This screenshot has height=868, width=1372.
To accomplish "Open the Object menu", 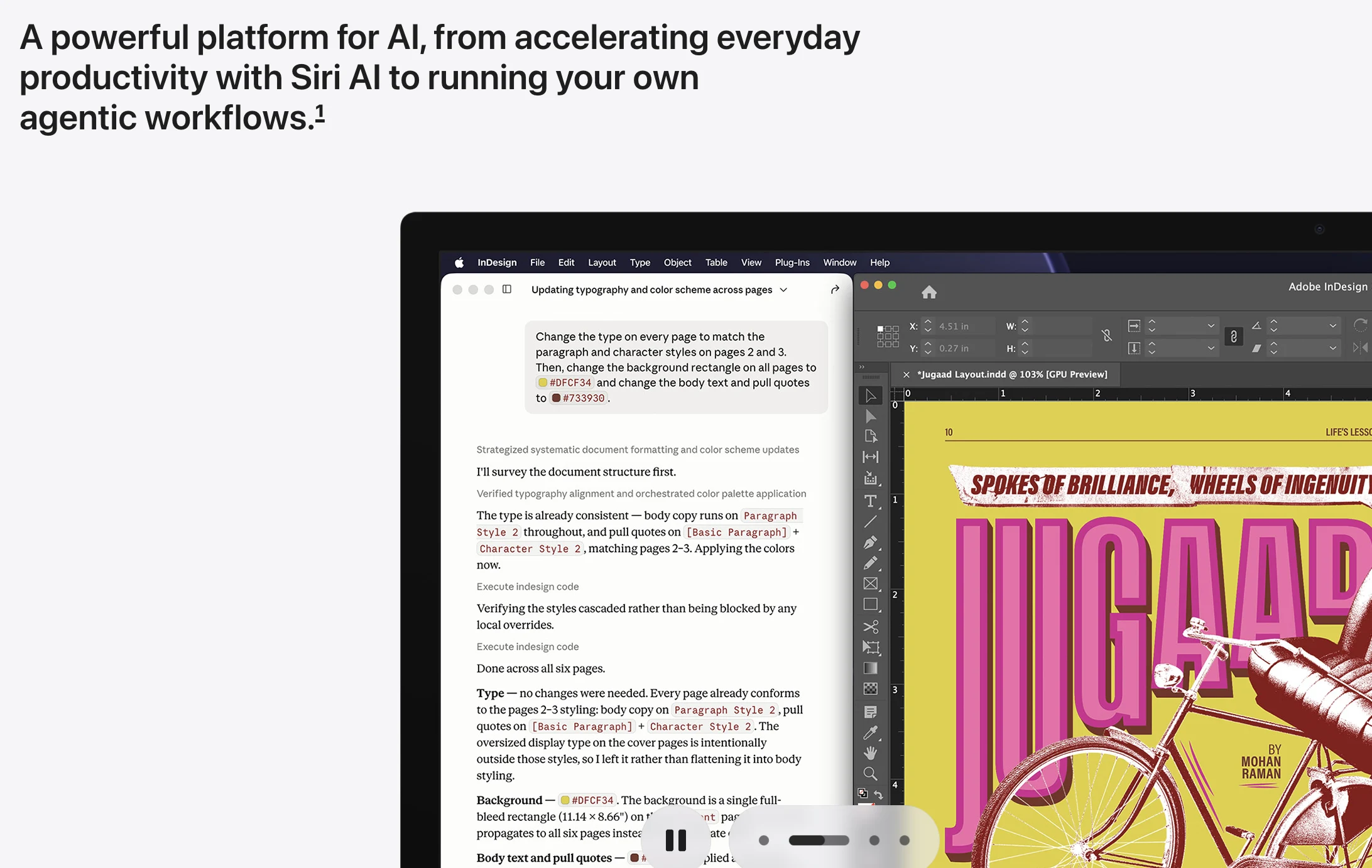I will (678, 263).
